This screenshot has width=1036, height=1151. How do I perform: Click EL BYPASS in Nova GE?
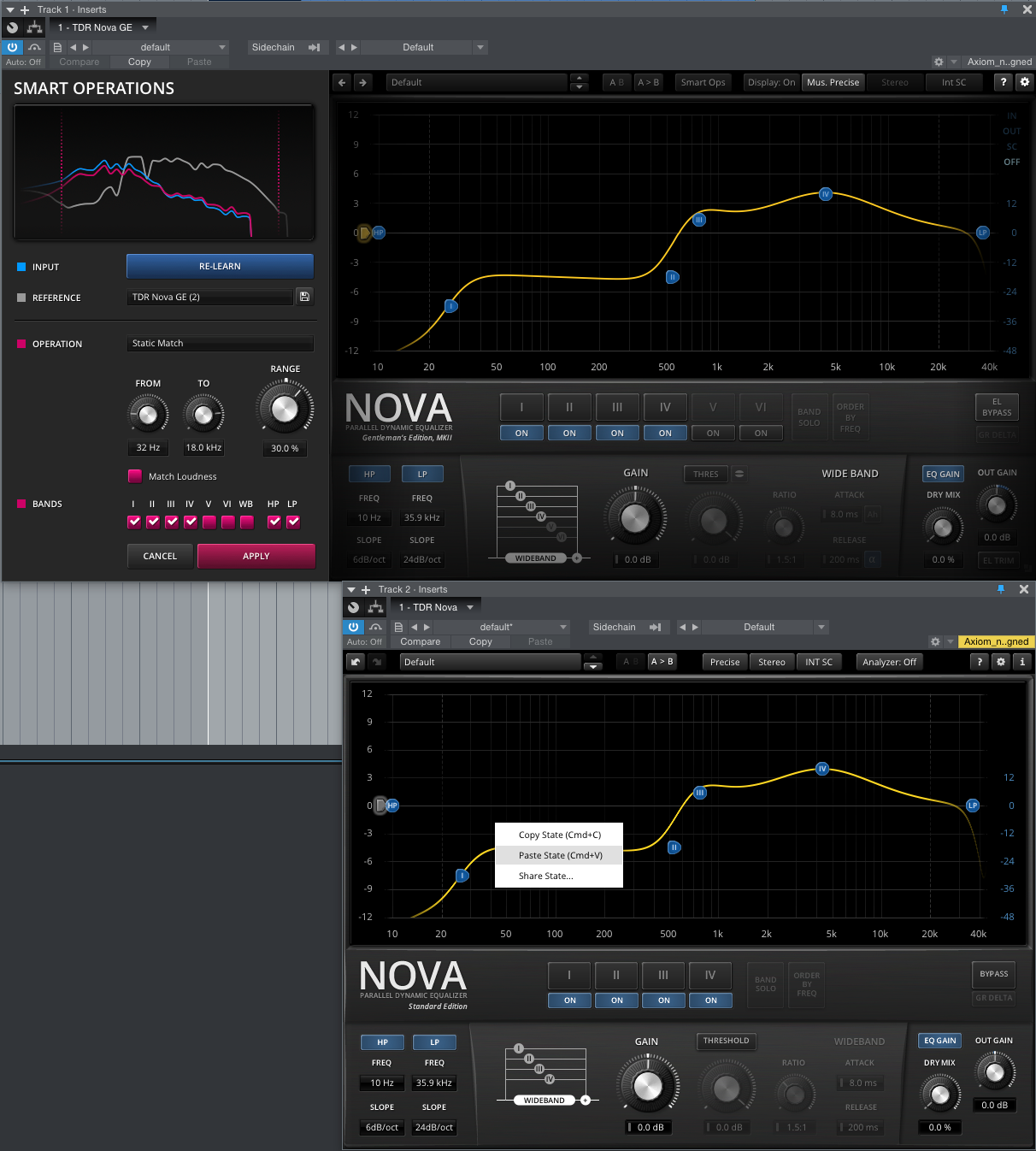pos(997,407)
